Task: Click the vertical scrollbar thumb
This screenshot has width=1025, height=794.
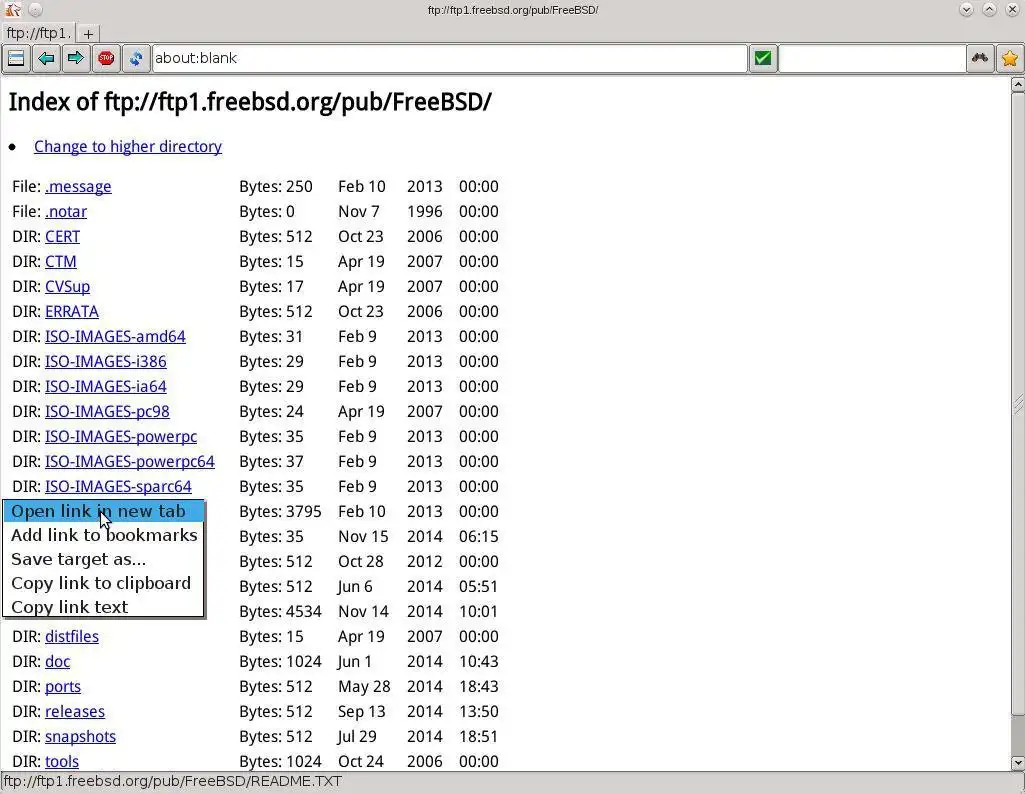Action: (1018, 404)
